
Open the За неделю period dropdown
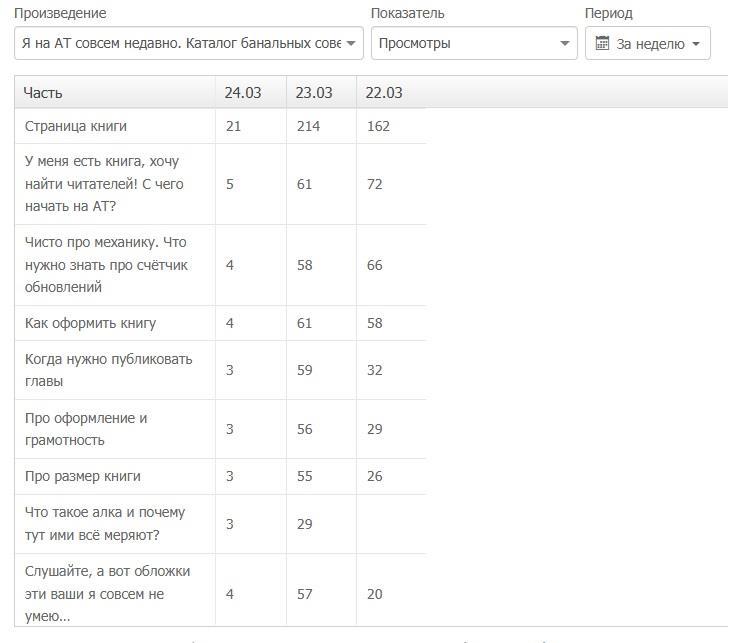tap(648, 44)
